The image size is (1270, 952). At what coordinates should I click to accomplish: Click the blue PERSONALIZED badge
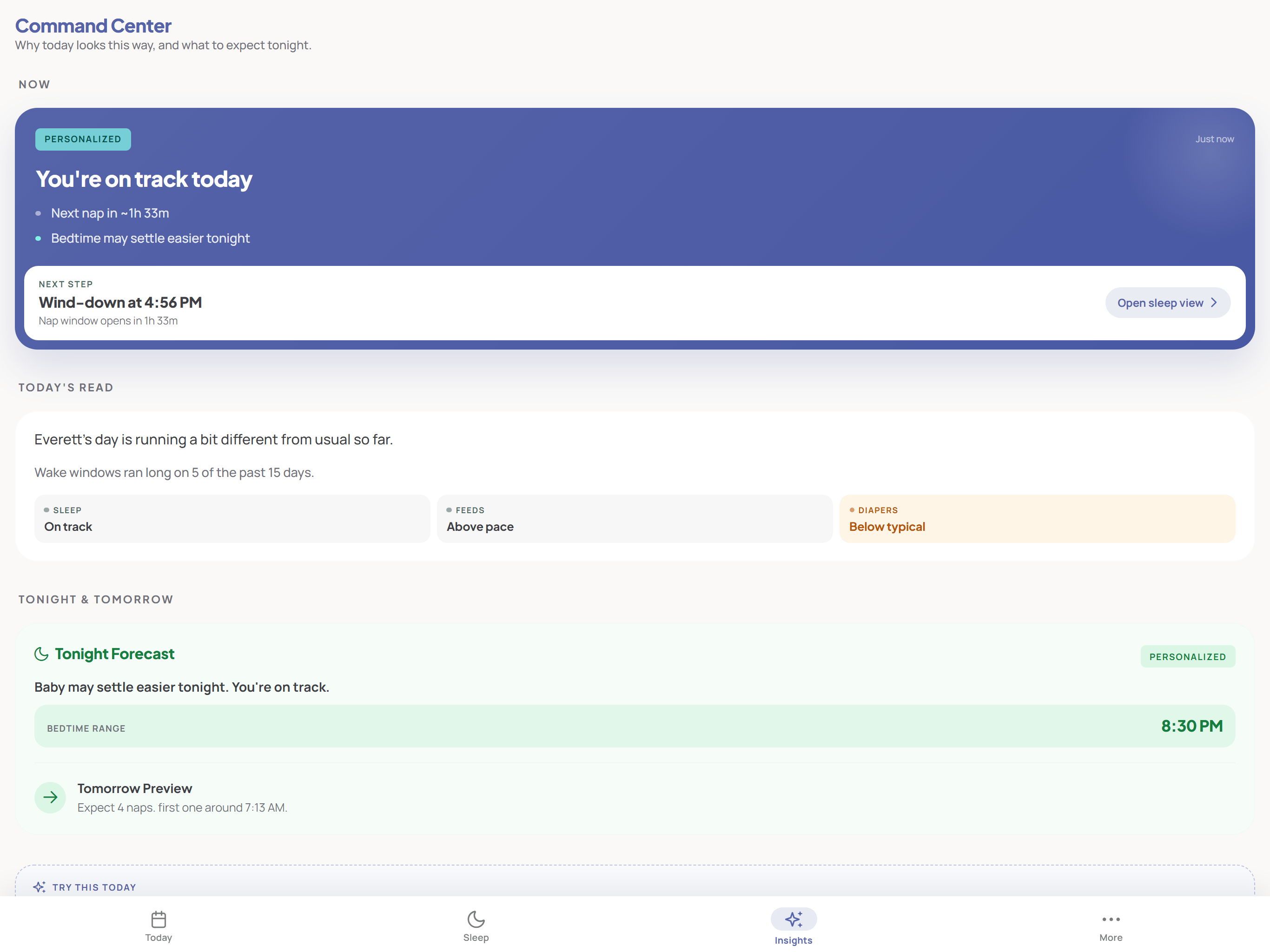83,139
